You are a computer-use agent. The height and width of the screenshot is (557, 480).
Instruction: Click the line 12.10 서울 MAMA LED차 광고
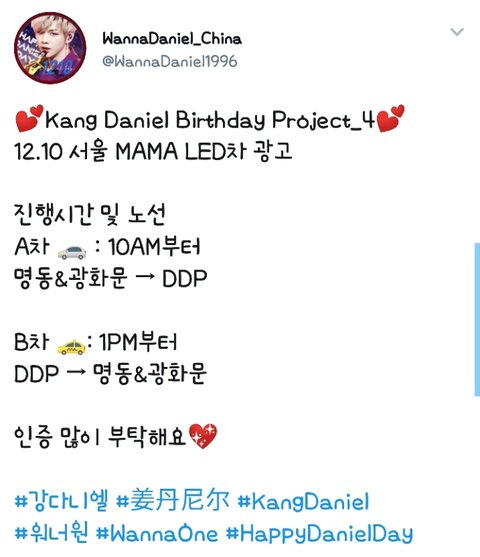pos(153,152)
